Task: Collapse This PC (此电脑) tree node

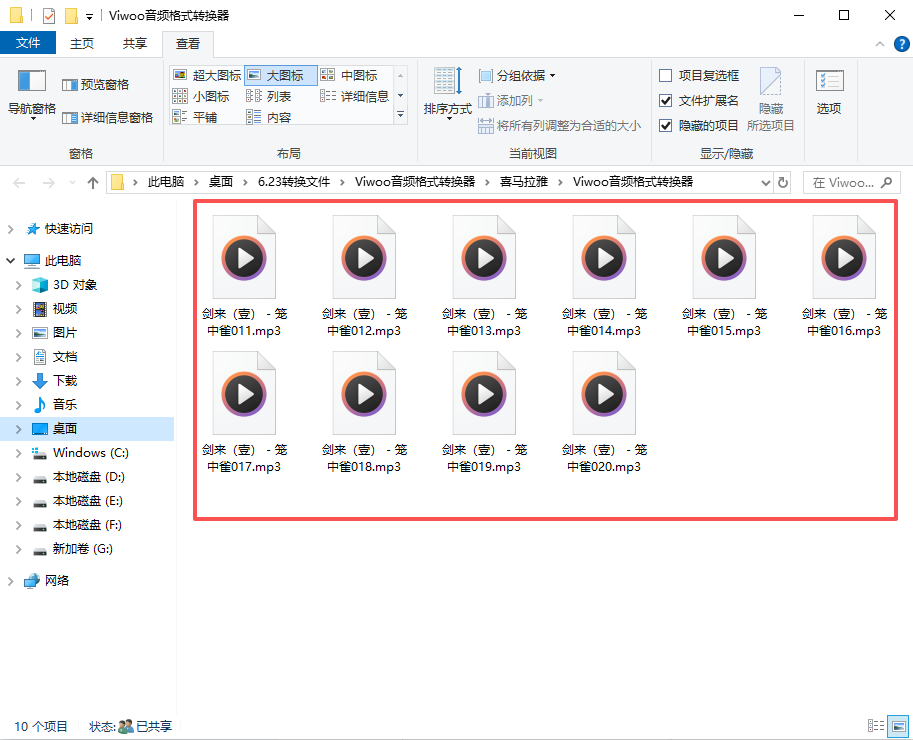Action: click(x=10, y=260)
